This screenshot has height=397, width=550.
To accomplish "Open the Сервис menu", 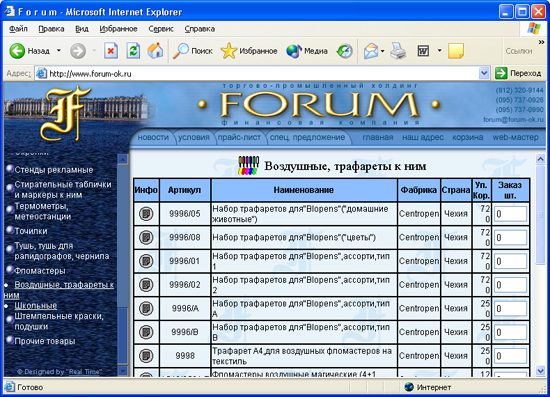I will coord(161,29).
